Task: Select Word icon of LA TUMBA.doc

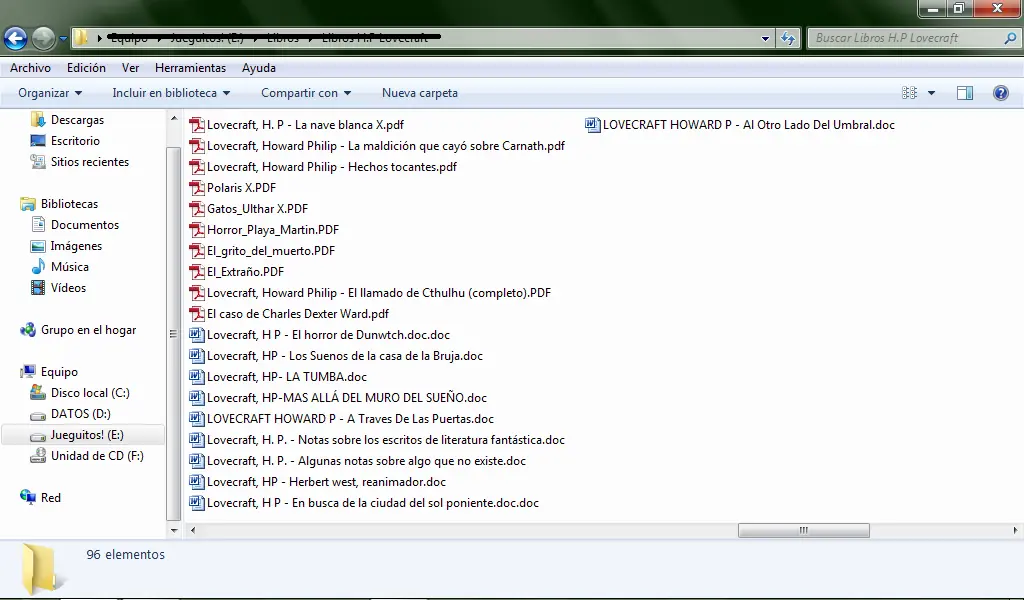Action: (x=197, y=377)
